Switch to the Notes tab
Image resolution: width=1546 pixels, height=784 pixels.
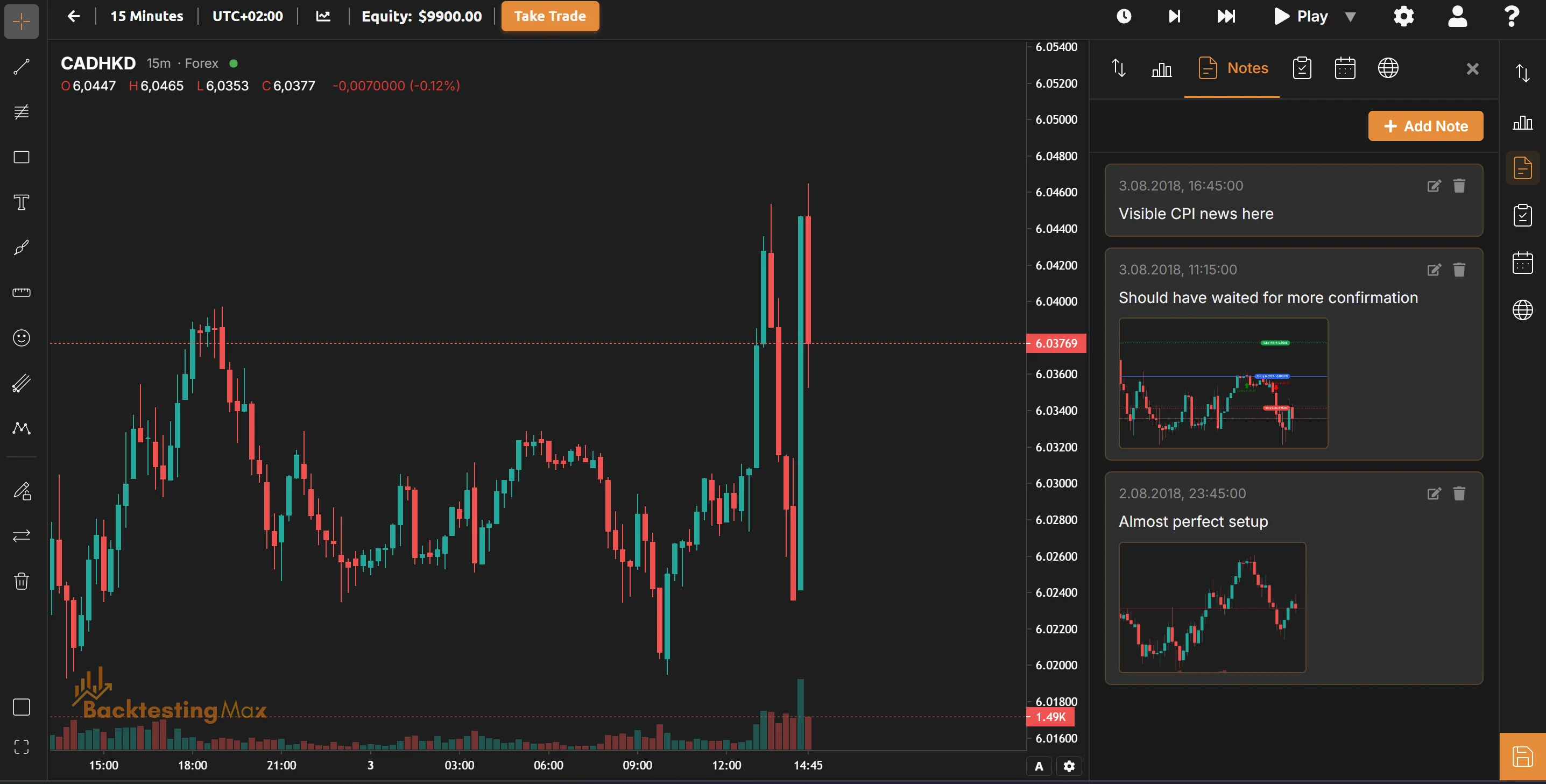pos(1232,68)
